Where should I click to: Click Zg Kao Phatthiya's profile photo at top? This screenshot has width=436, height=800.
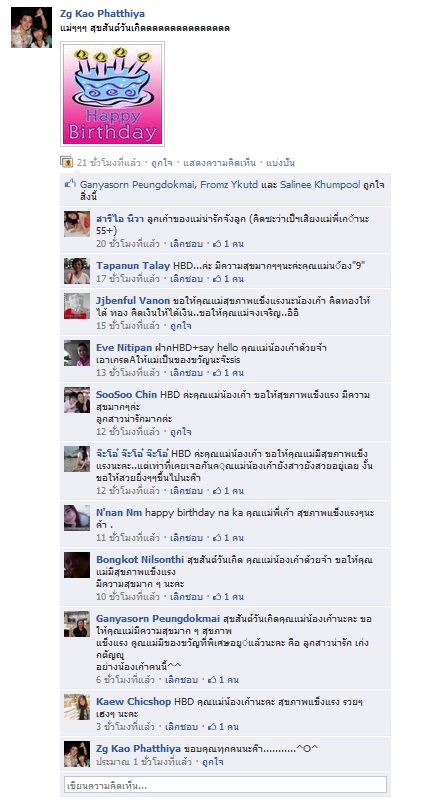click(x=31, y=28)
